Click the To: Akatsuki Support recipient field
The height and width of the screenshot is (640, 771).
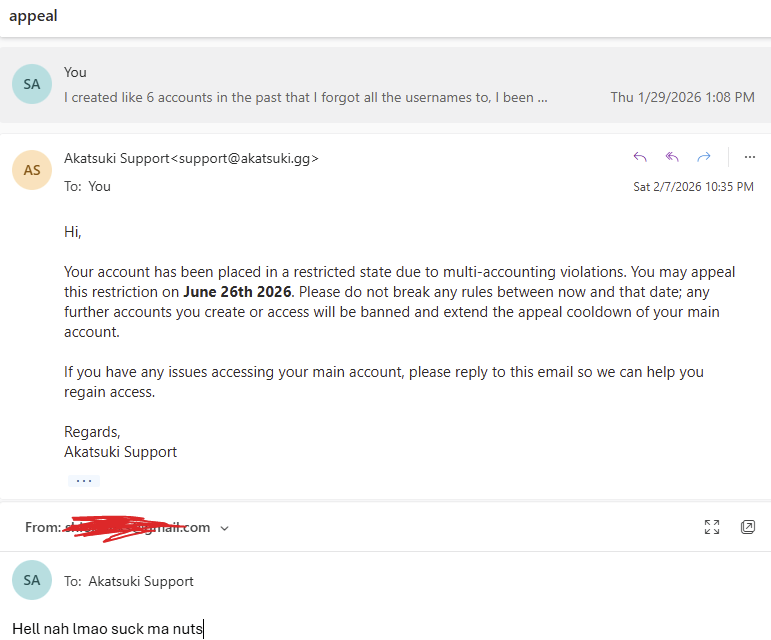[129, 582]
